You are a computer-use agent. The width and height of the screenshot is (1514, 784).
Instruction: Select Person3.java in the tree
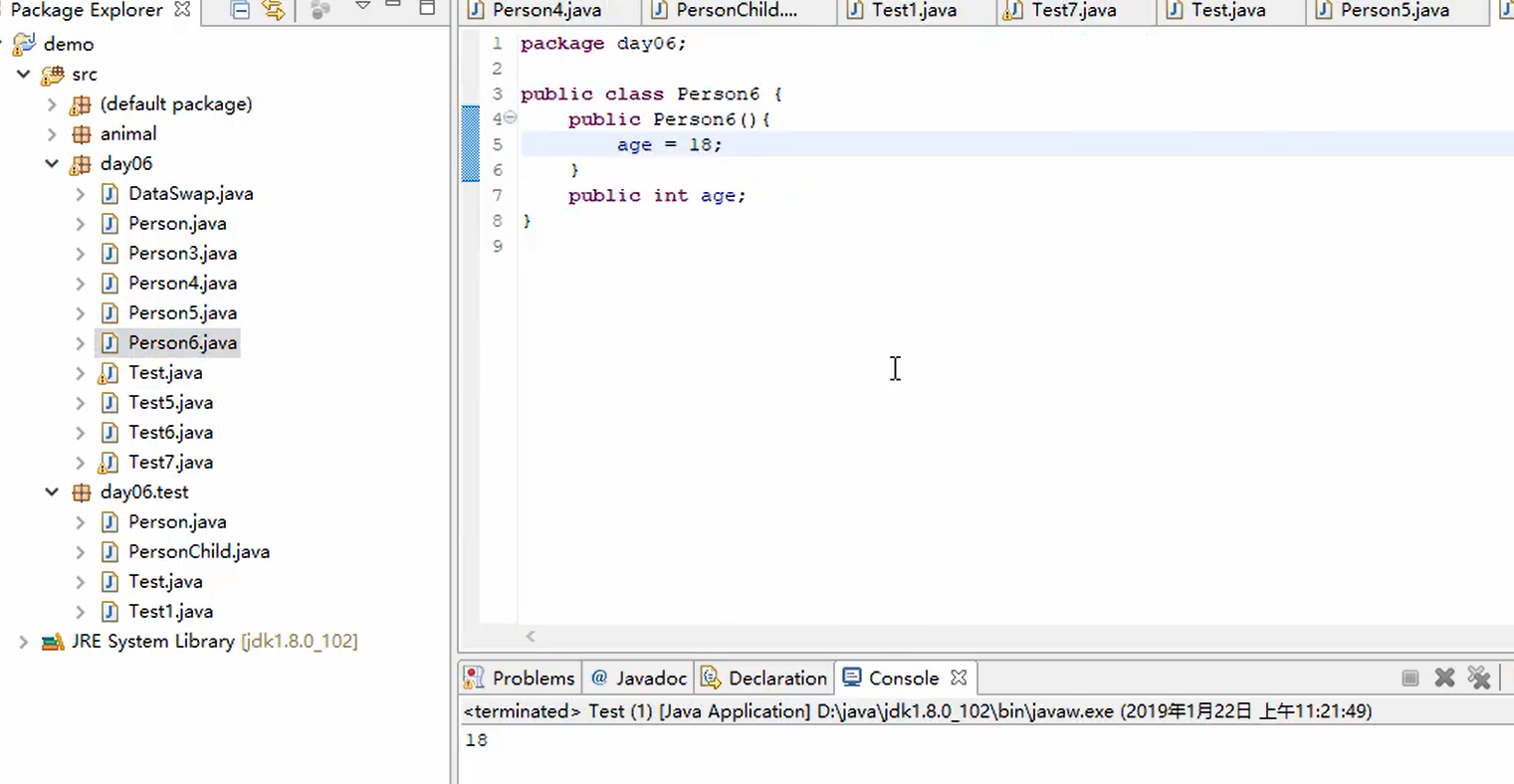click(x=182, y=254)
